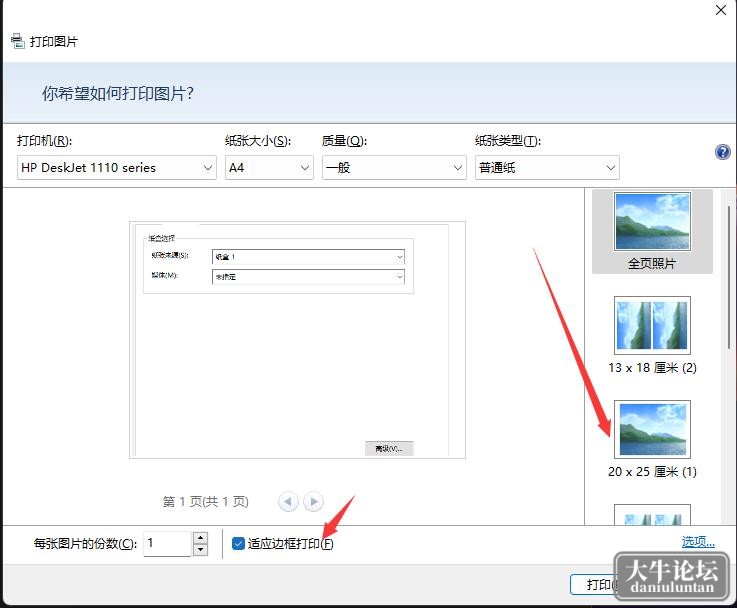Open the print quality dropdown
The height and width of the screenshot is (608, 737).
click(394, 168)
